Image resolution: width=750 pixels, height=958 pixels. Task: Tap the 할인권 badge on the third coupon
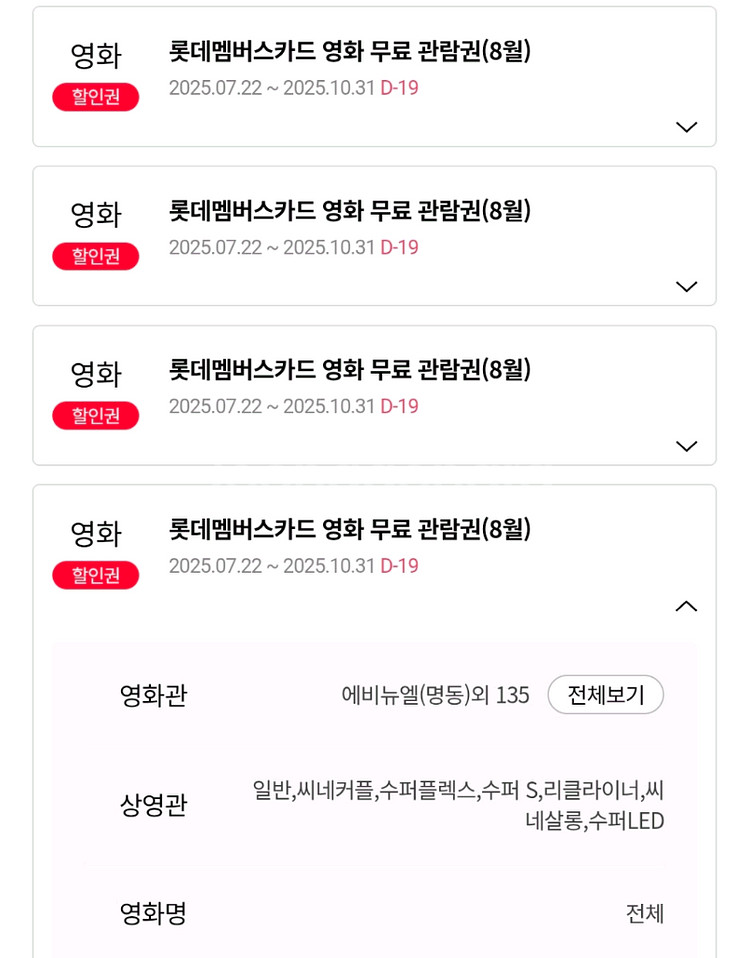point(96,415)
